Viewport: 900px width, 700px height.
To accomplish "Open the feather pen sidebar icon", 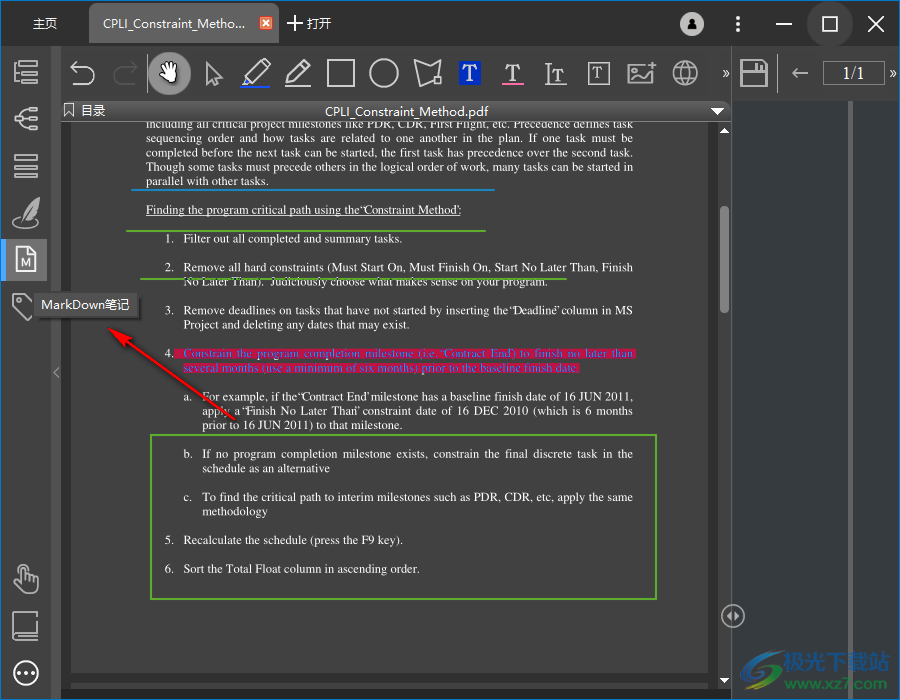I will click(26, 213).
